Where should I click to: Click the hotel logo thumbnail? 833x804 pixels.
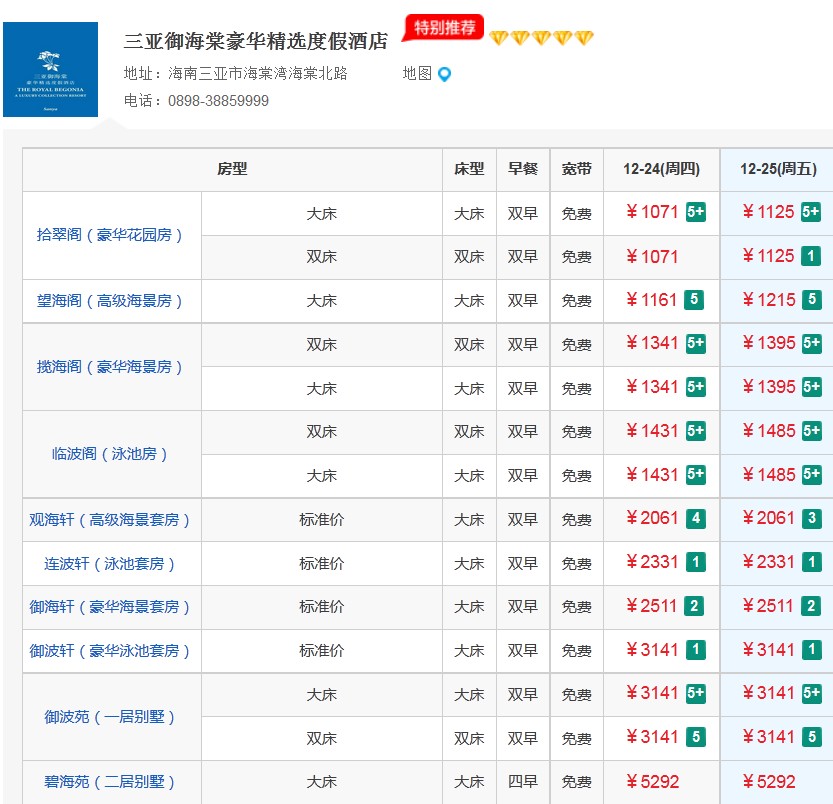(50, 69)
